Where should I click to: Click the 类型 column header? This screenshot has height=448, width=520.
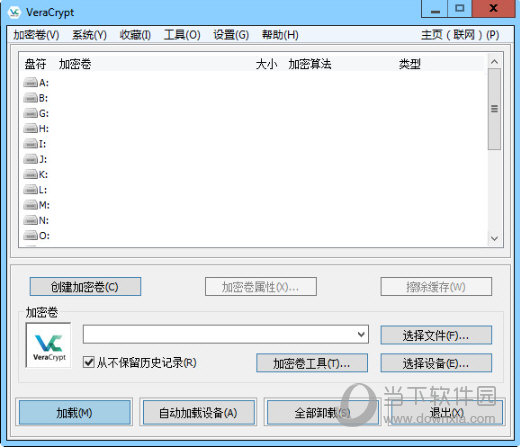(x=410, y=64)
